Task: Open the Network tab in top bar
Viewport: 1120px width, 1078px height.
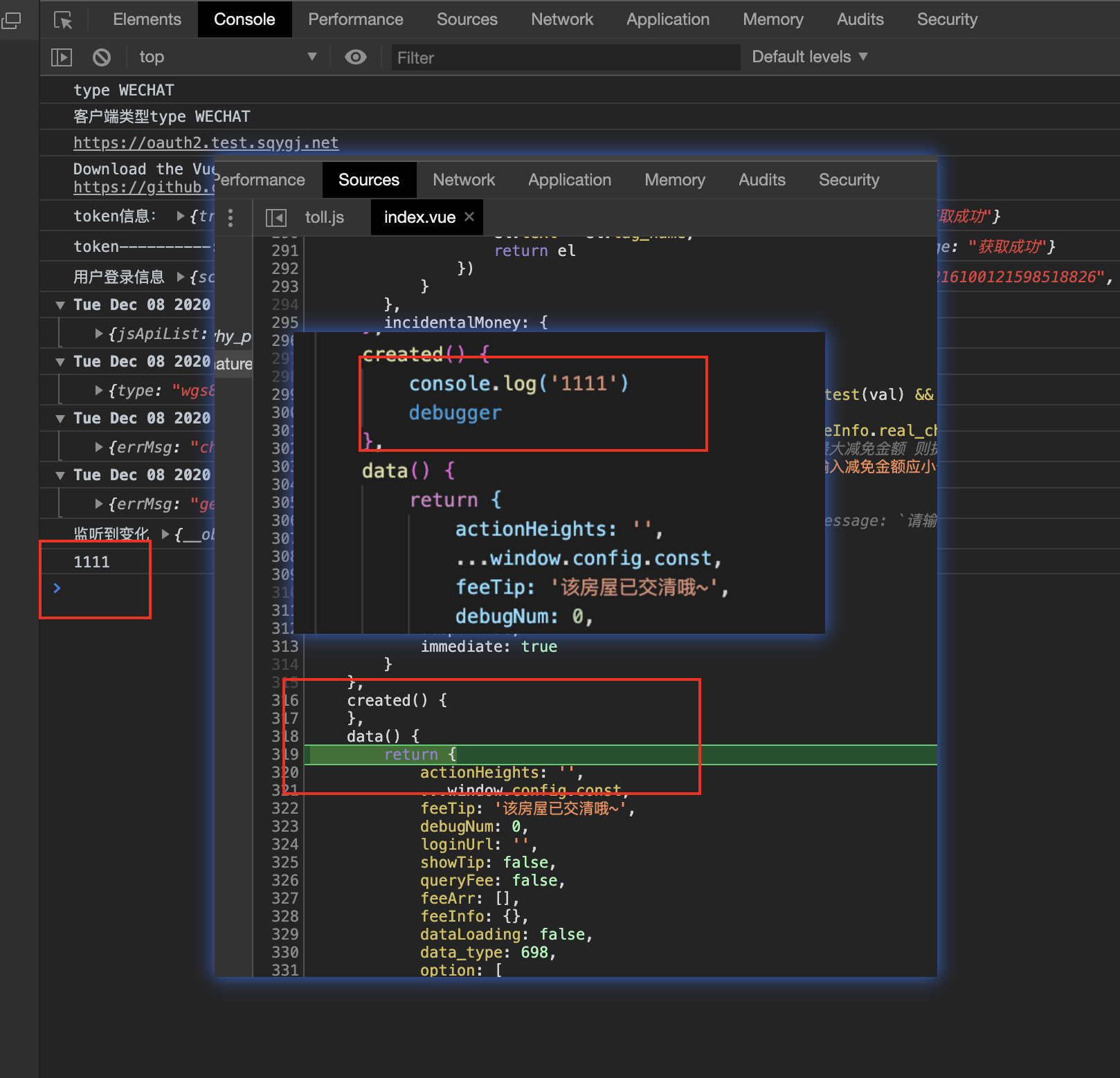Action: (x=561, y=19)
